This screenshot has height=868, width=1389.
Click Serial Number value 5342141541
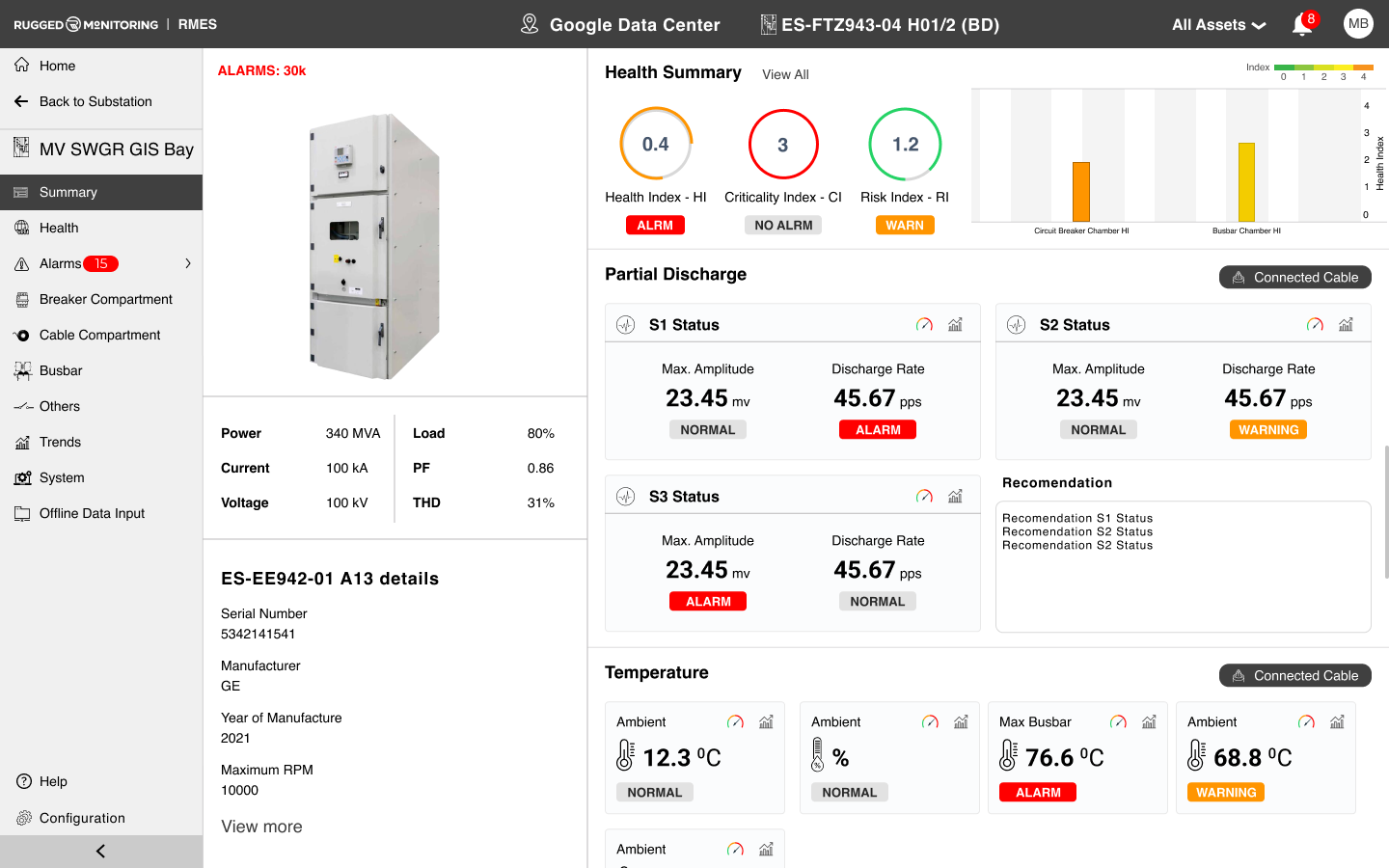pyautogui.click(x=259, y=634)
